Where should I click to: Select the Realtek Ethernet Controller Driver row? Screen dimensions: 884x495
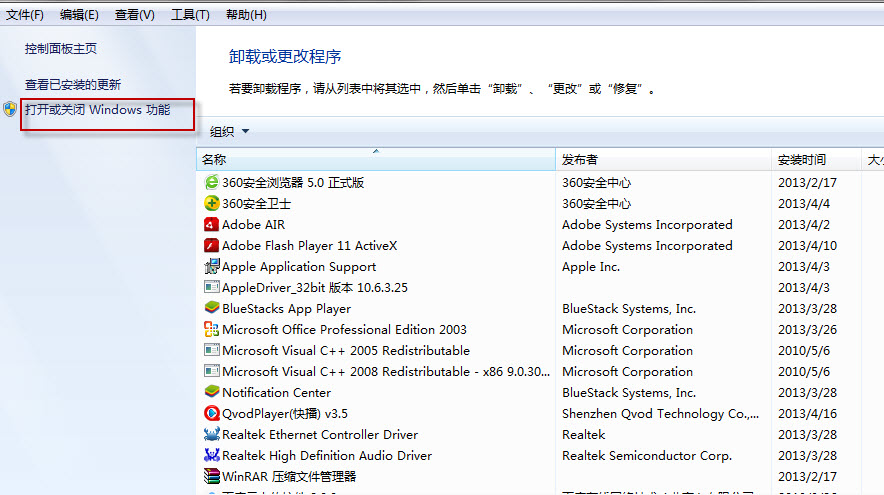pos(320,435)
